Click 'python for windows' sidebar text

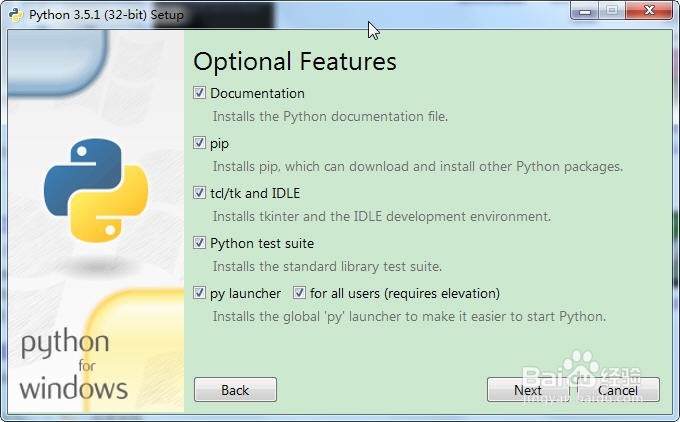pyautogui.click(x=73, y=364)
